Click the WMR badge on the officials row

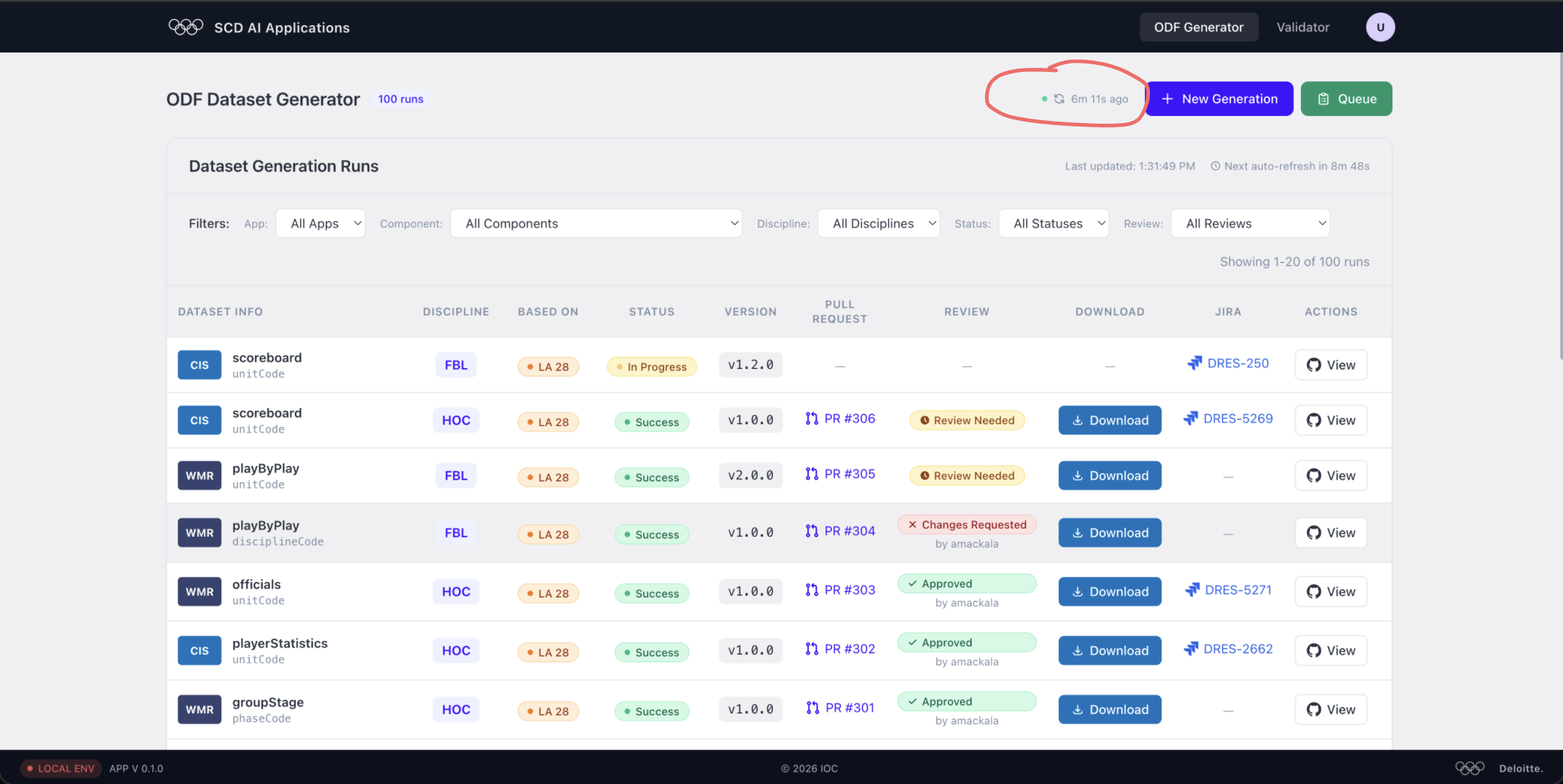(199, 591)
